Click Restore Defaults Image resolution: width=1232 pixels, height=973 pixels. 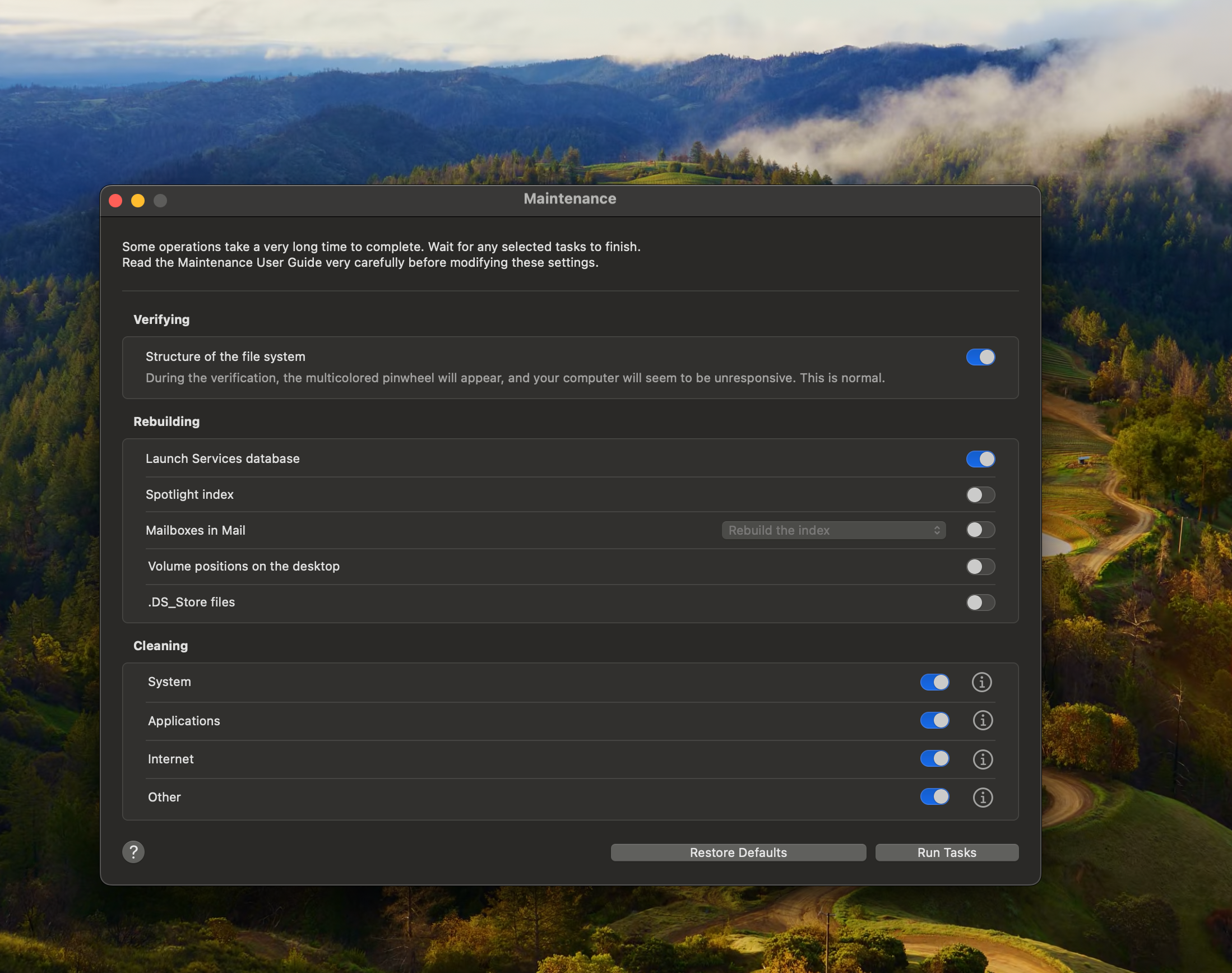(x=738, y=852)
